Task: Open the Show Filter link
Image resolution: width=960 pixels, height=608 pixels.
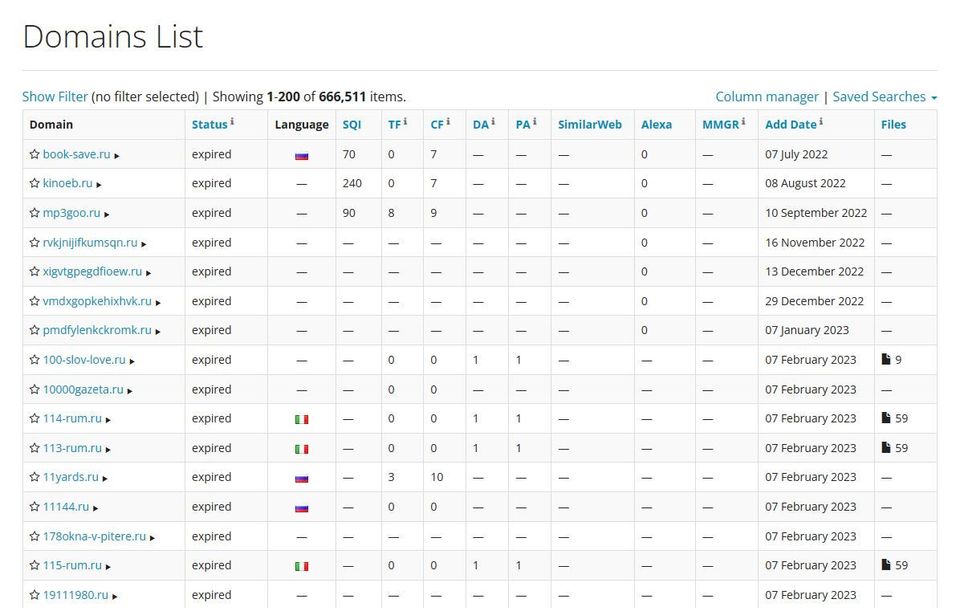Action: click(x=54, y=97)
